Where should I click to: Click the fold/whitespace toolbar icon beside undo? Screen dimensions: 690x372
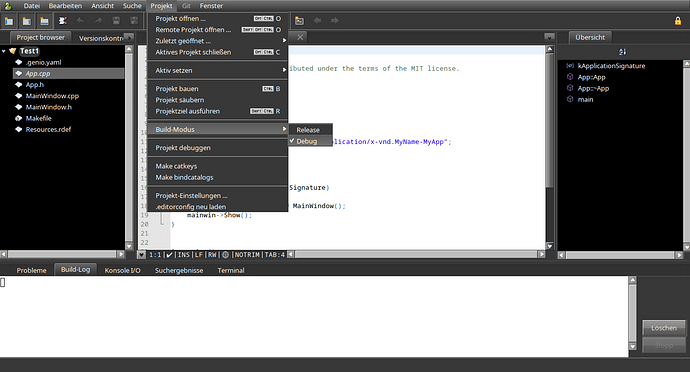62,21
